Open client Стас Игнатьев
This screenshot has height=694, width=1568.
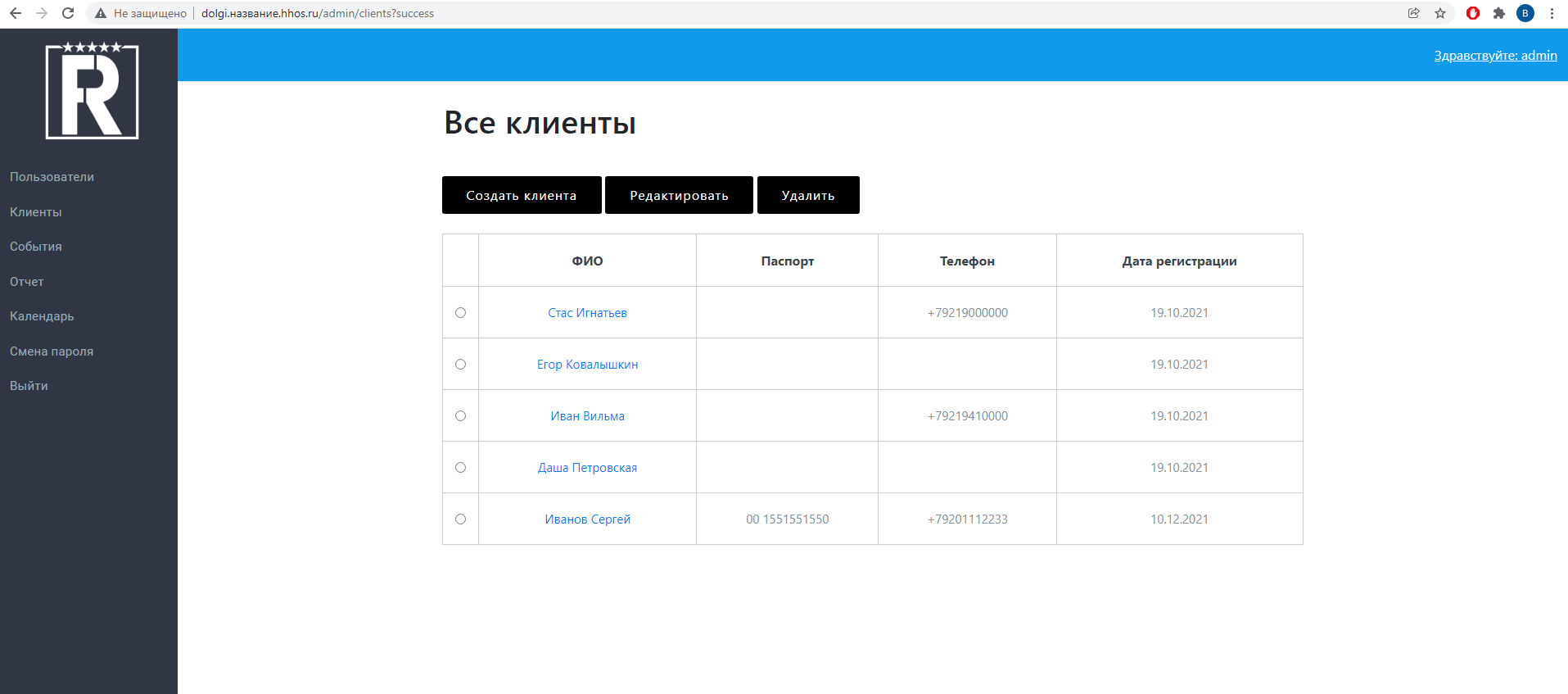tap(587, 313)
